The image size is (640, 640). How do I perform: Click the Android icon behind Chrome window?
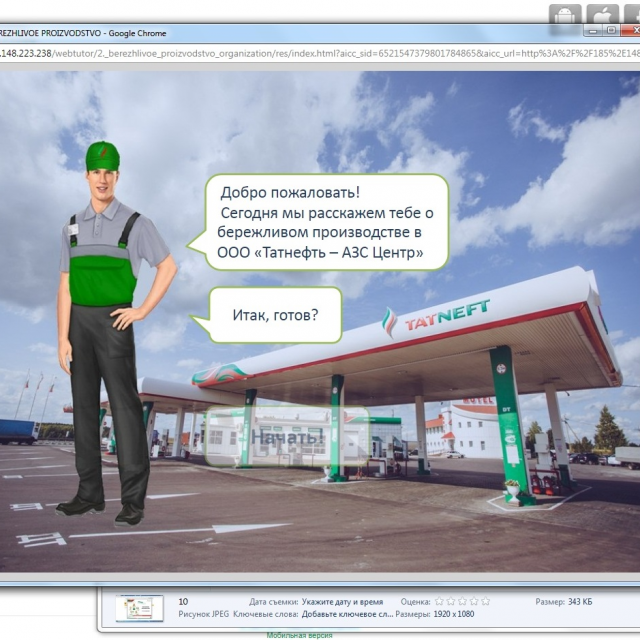[x=565, y=16]
